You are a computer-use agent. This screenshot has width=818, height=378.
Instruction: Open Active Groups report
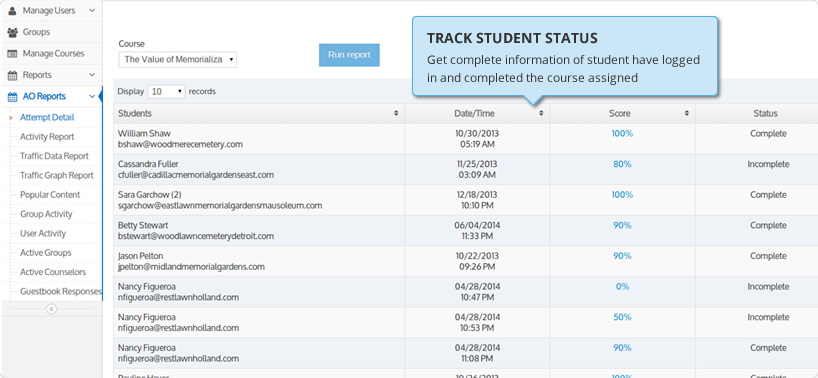tap(45, 252)
